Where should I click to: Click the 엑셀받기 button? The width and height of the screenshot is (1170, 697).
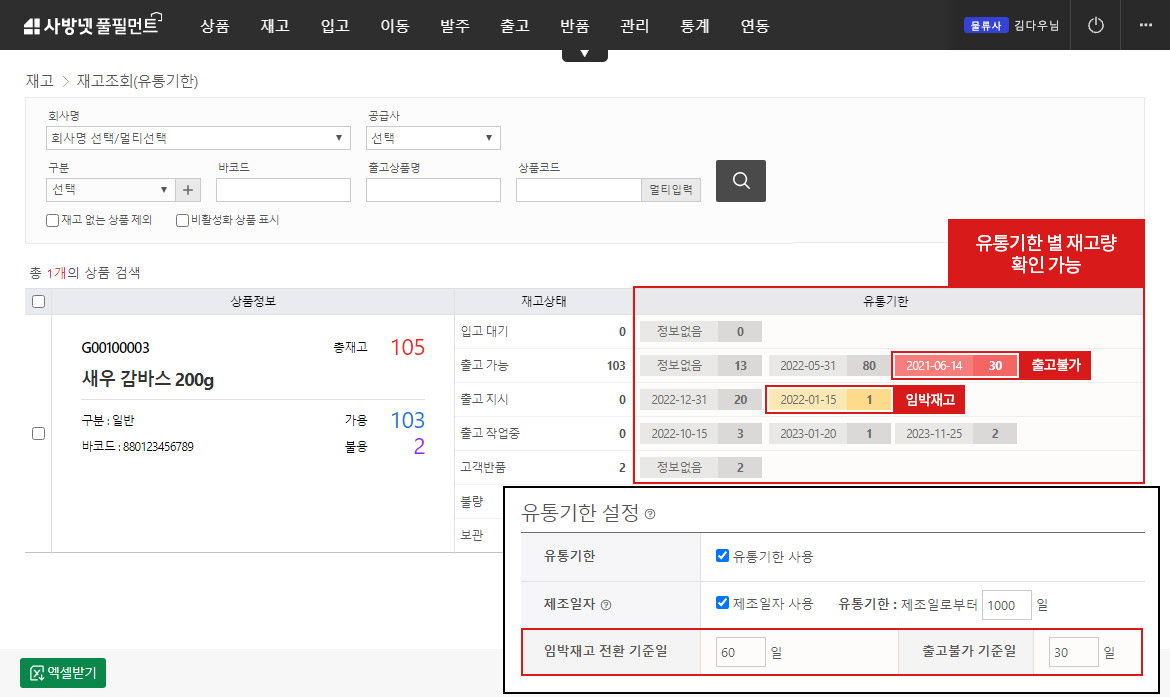coord(63,673)
